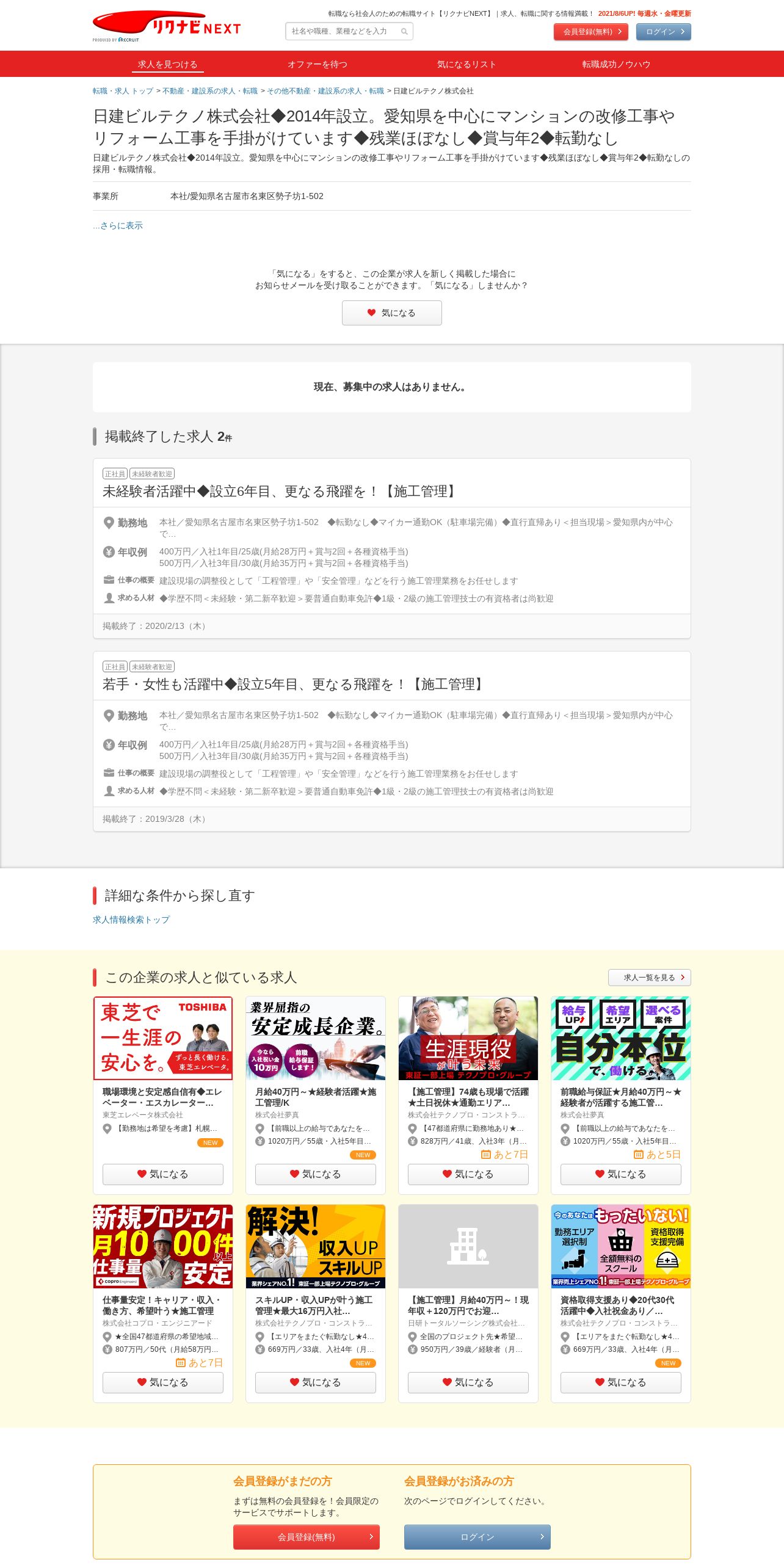Image resolution: width=784 pixels, height=1568 pixels.
Task: Open the オファーを待つ tab
Action: (318, 64)
